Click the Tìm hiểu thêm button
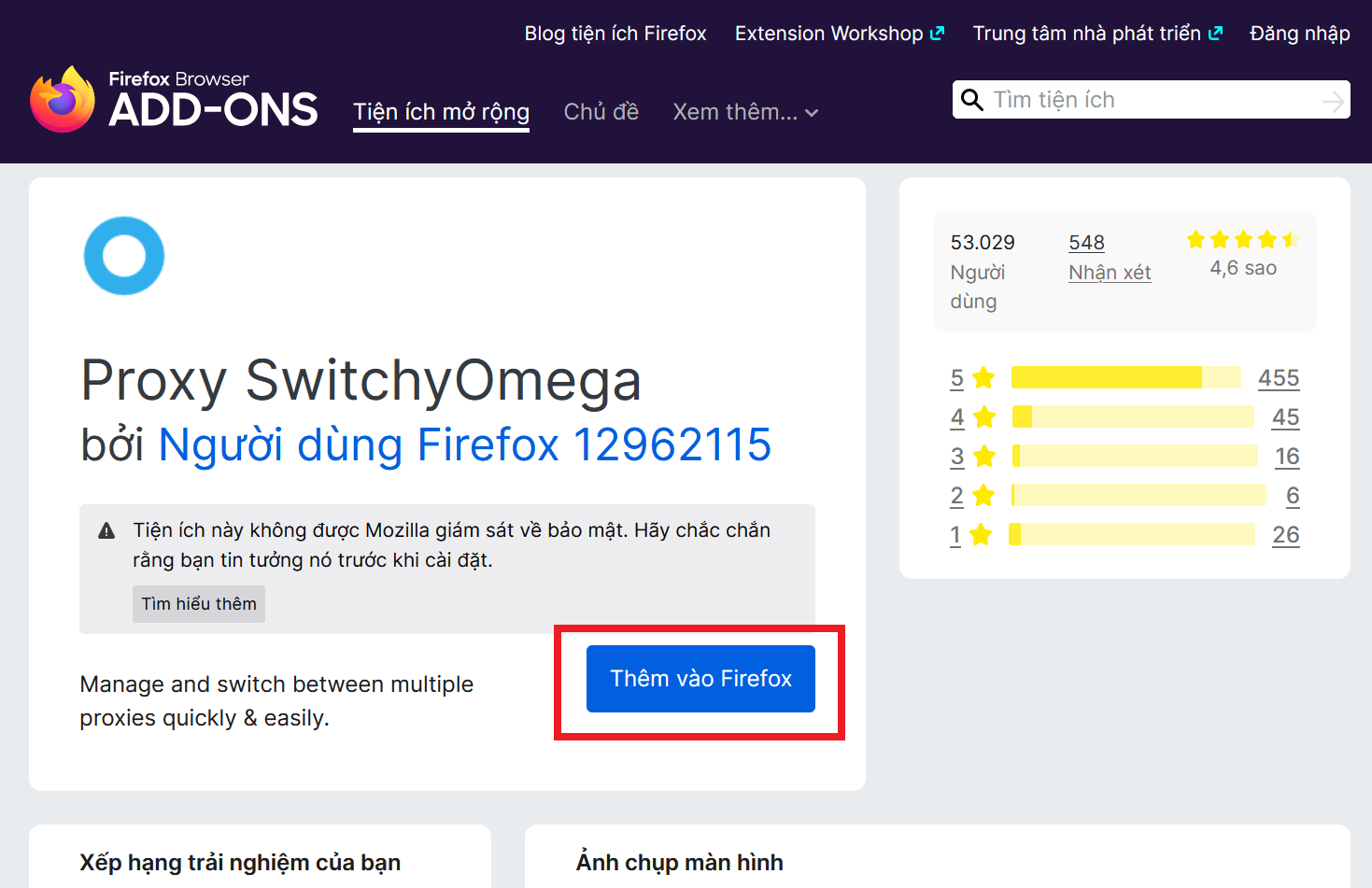The height and width of the screenshot is (888, 1372). click(x=199, y=604)
